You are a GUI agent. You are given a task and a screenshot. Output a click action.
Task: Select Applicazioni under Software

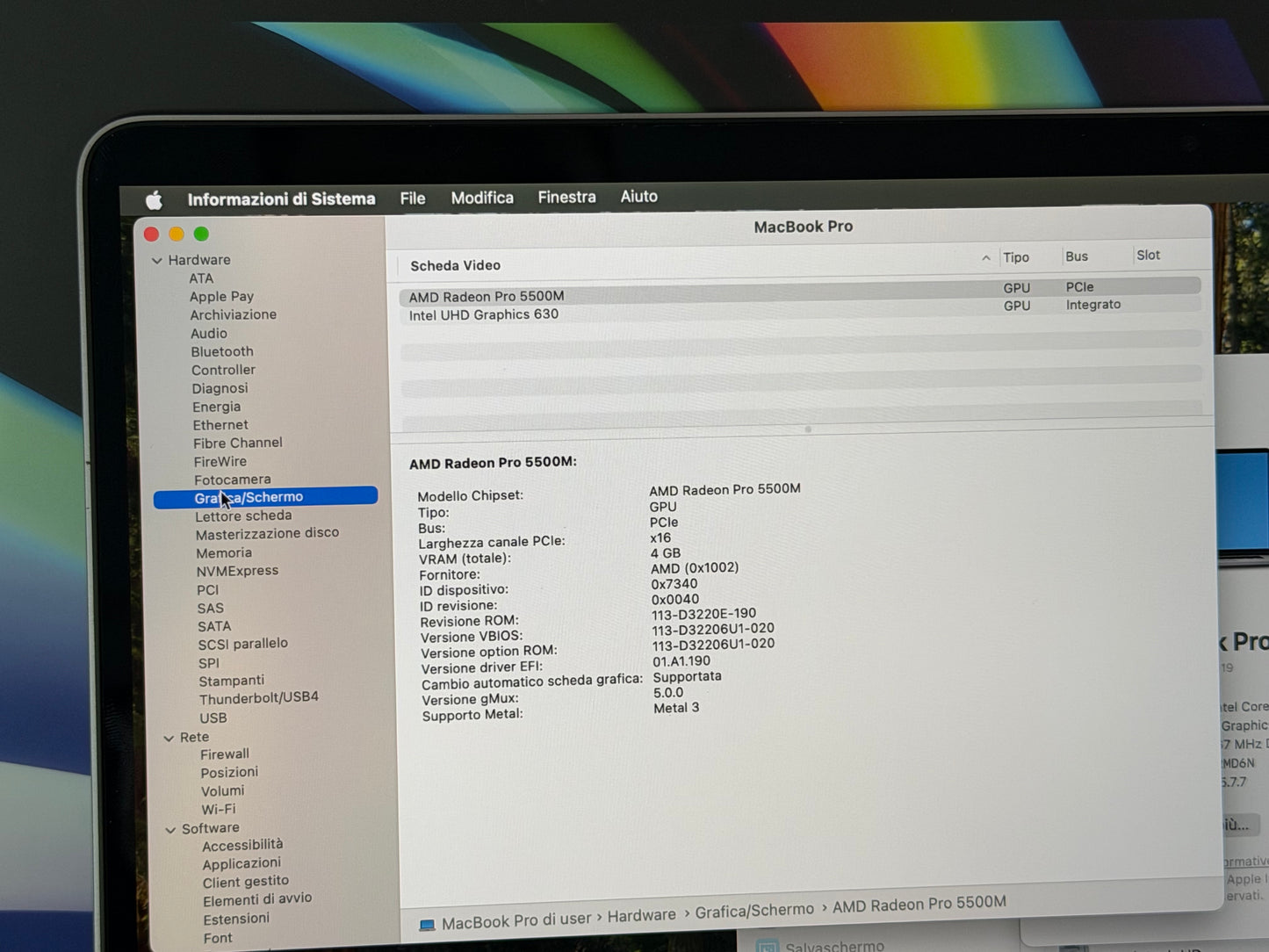(242, 863)
